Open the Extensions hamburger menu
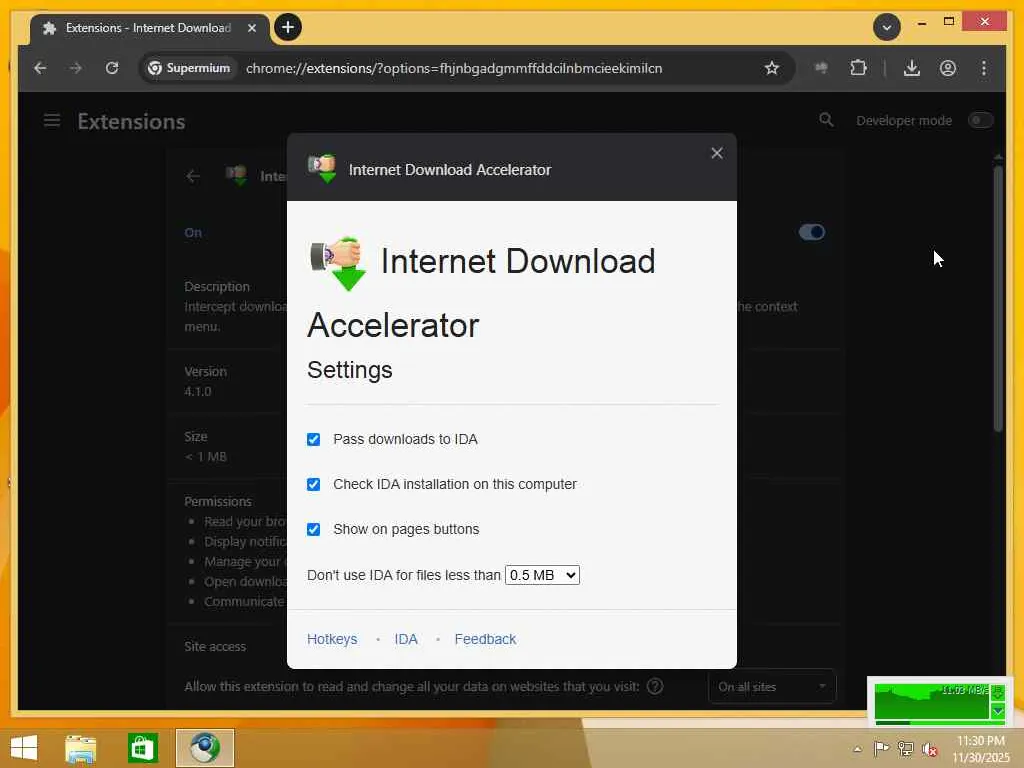This screenshot has width=1024, height=768. tap(52, 121)
